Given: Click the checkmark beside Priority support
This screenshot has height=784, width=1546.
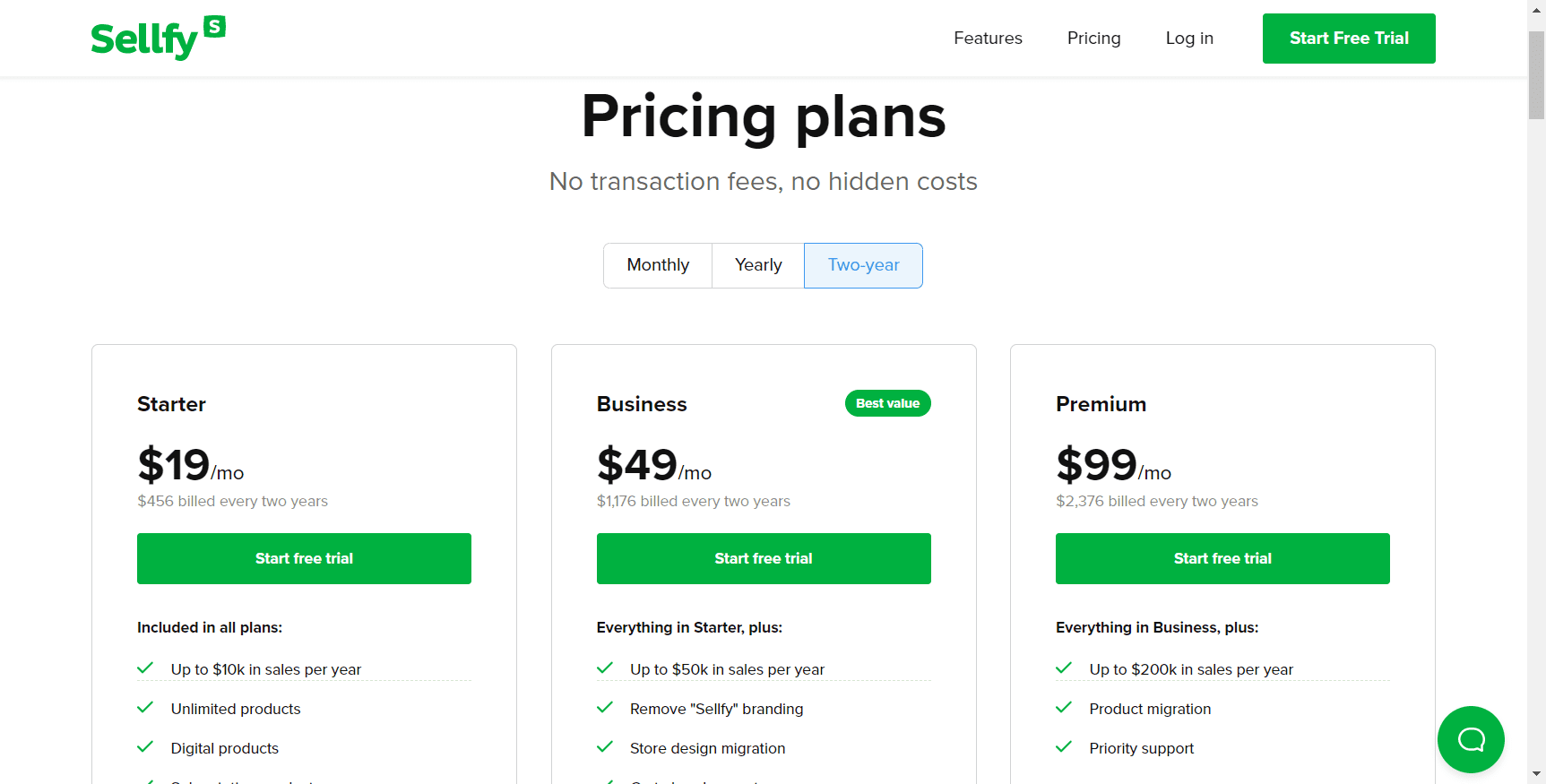Looking at the screenshot, I should [1064, 747].
